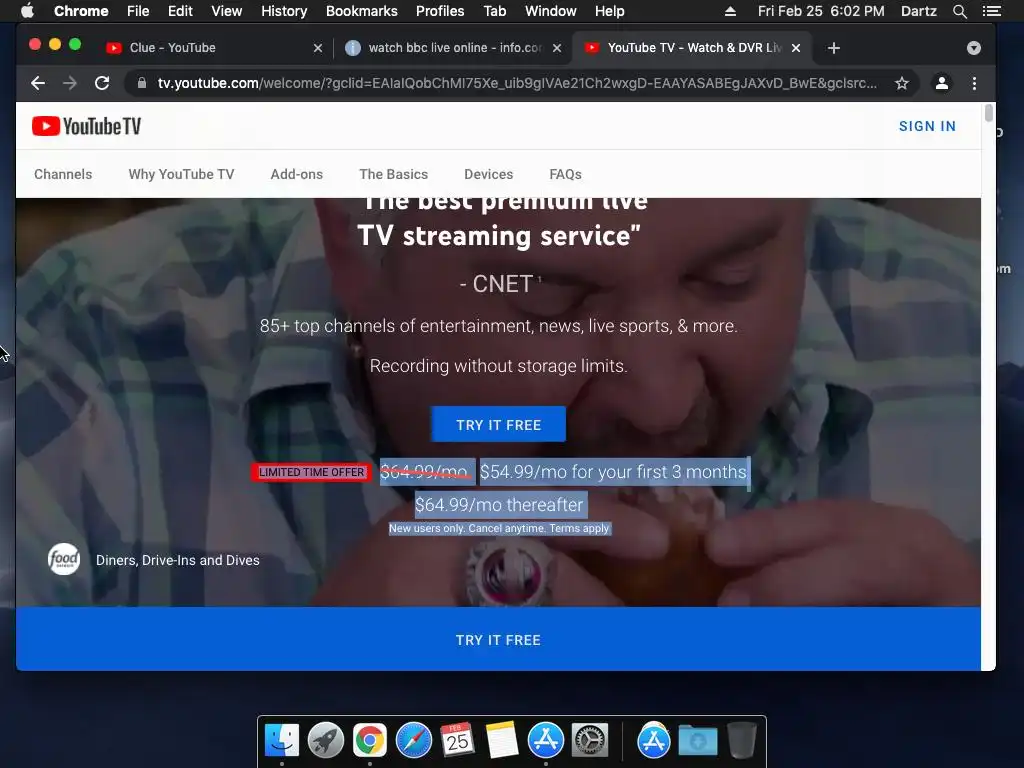Click the padlock site info icon
This screenshot has height=768, width=1024.
(142, 83)
